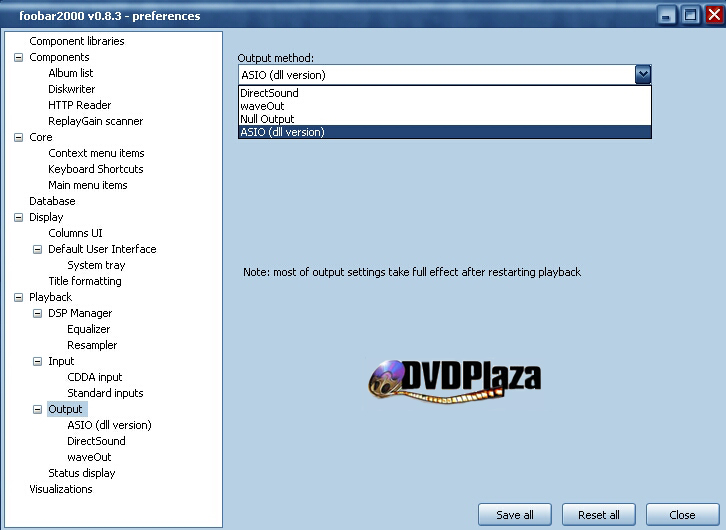The width and height of the screenshot is (726, 530).
Task: Go to Columns UI preferences page
Action: tap(75, 233)
